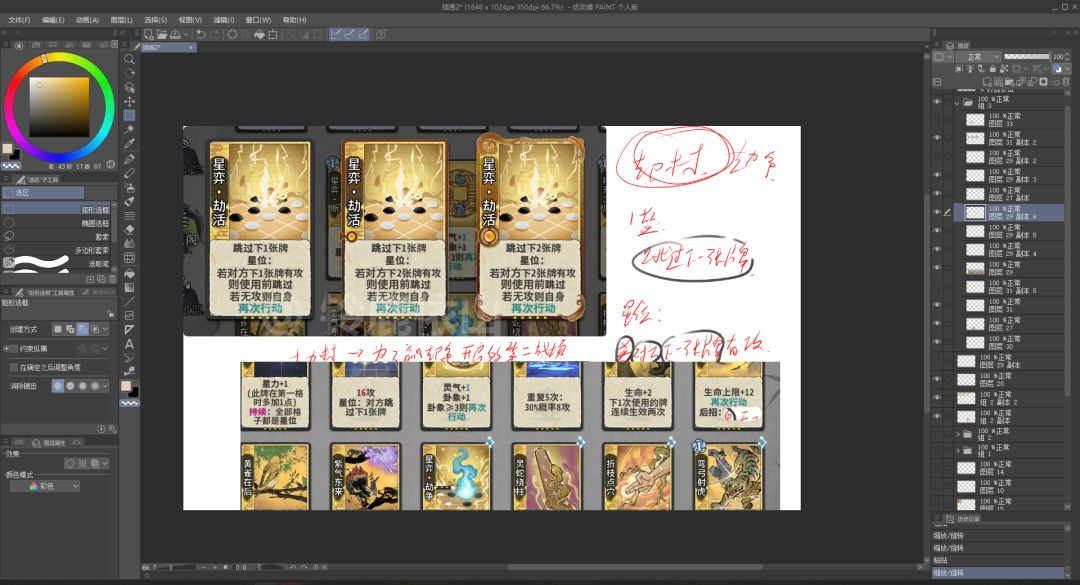The width and height of the screenshot is (1080, 585).
Task: Open the 文件(F) menu
Action: [19, 20]
